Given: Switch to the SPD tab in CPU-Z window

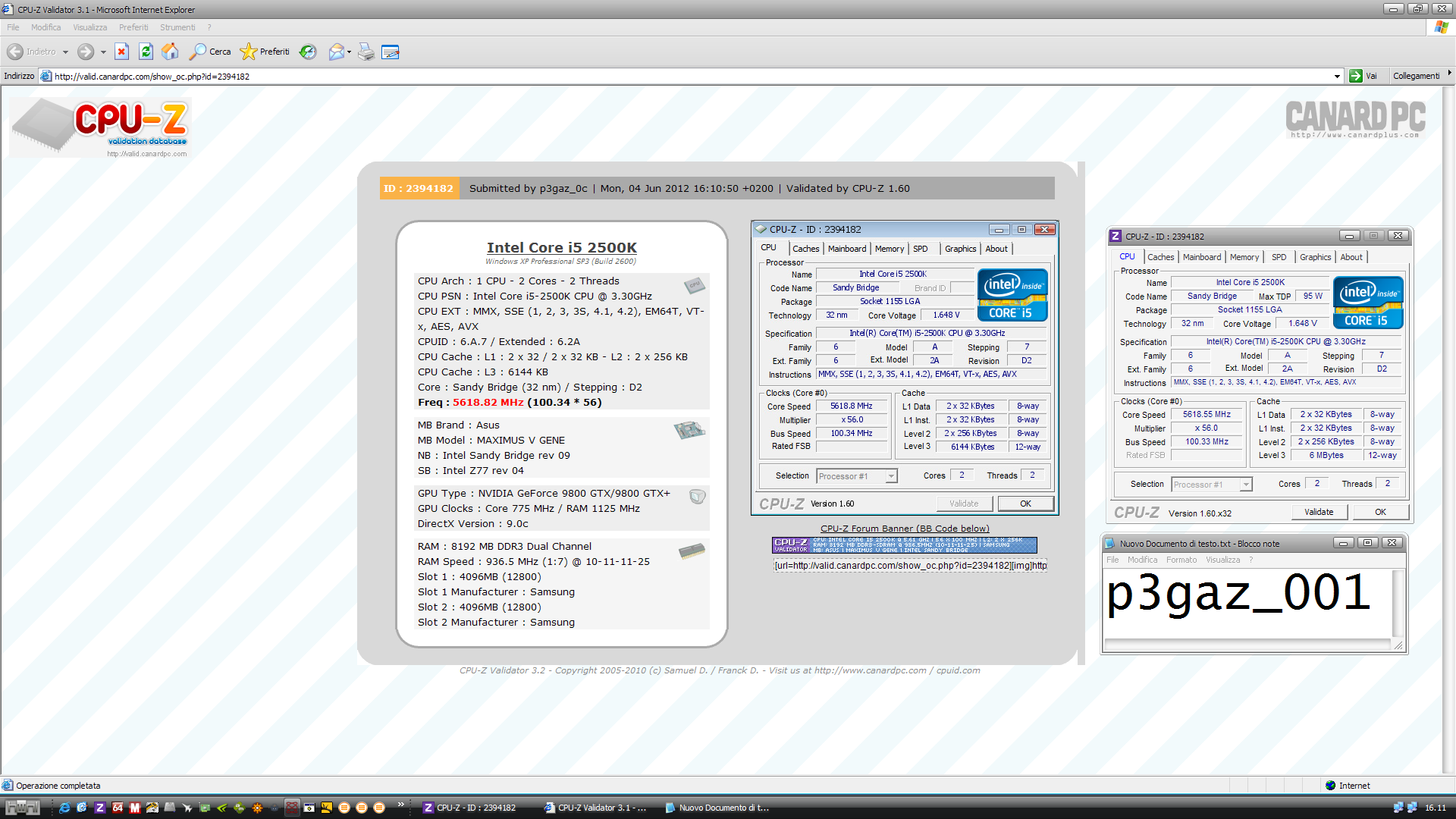Looking at the screenshot, I should [x=1279, y=257].
